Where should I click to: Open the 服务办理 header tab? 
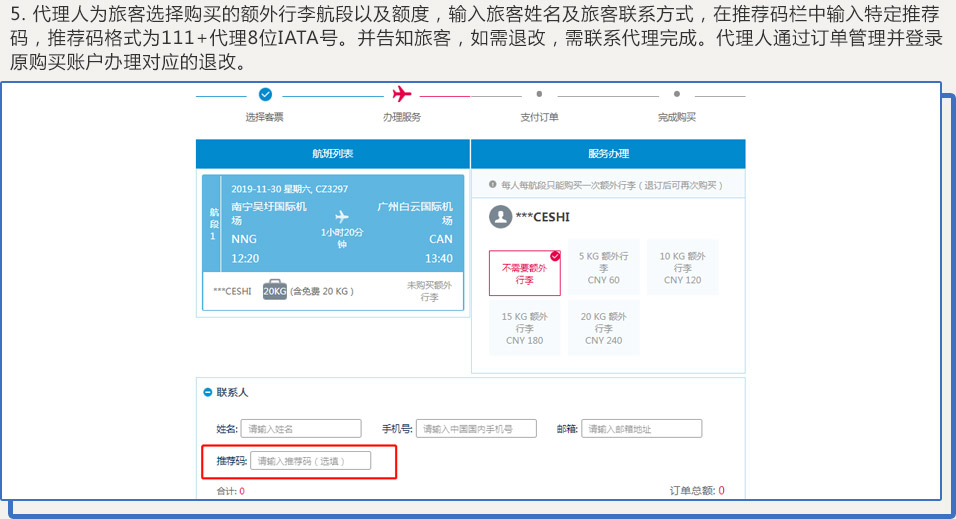pos(608,154)
